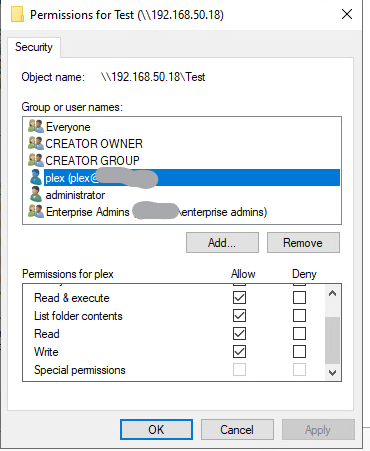
Task: Click the folder icon in title bar
Action: (17, 15)
